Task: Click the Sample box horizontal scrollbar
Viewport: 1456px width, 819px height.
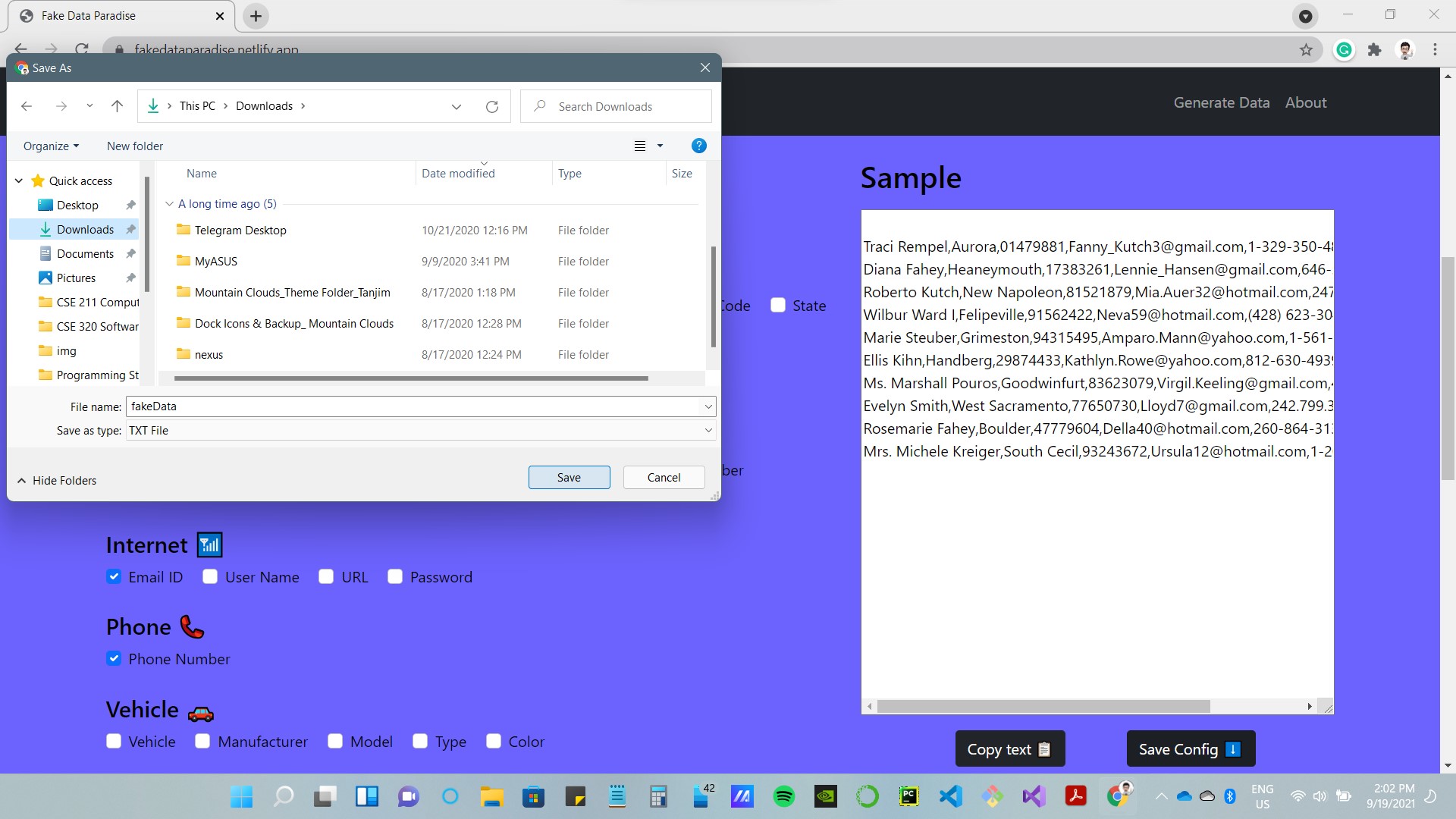Action: pyautogui.click(x=1043, y=706)
